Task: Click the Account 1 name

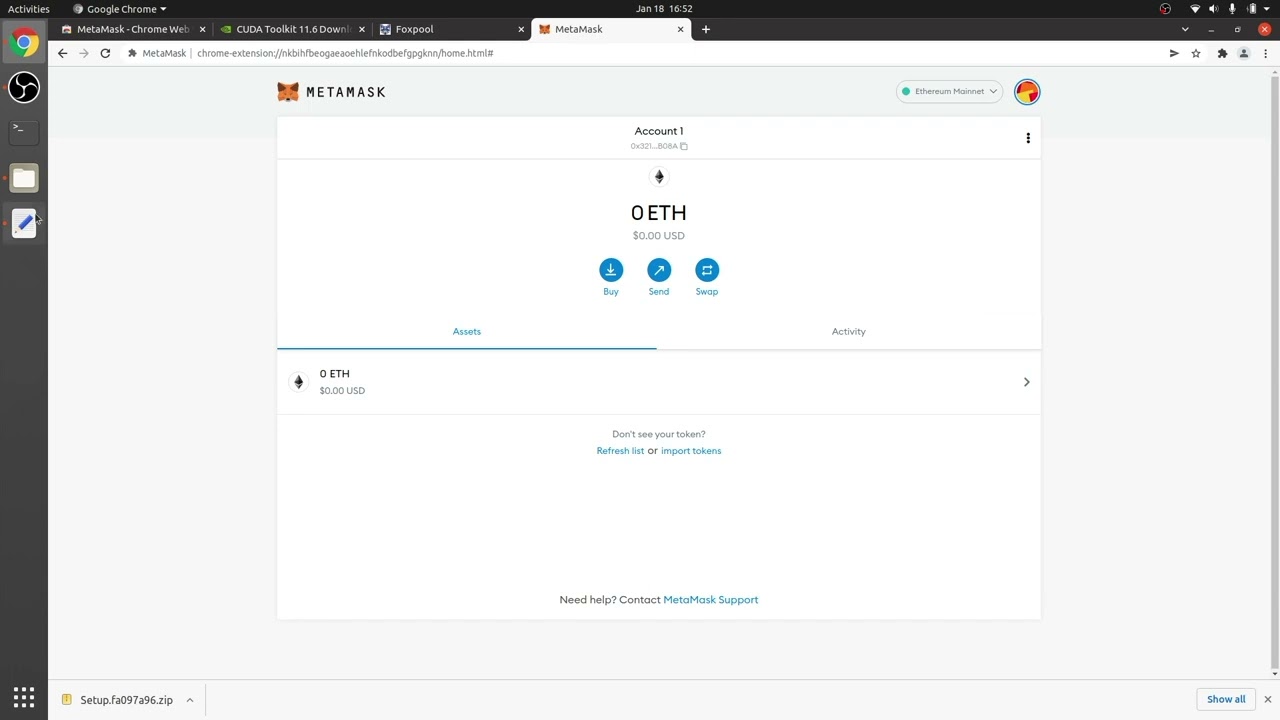Action: 659,131
